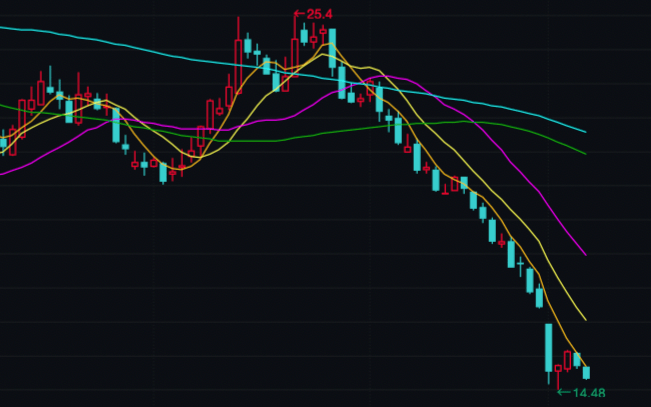Click the right end of the green average line
651x407 pixels.
pos(585,154)
